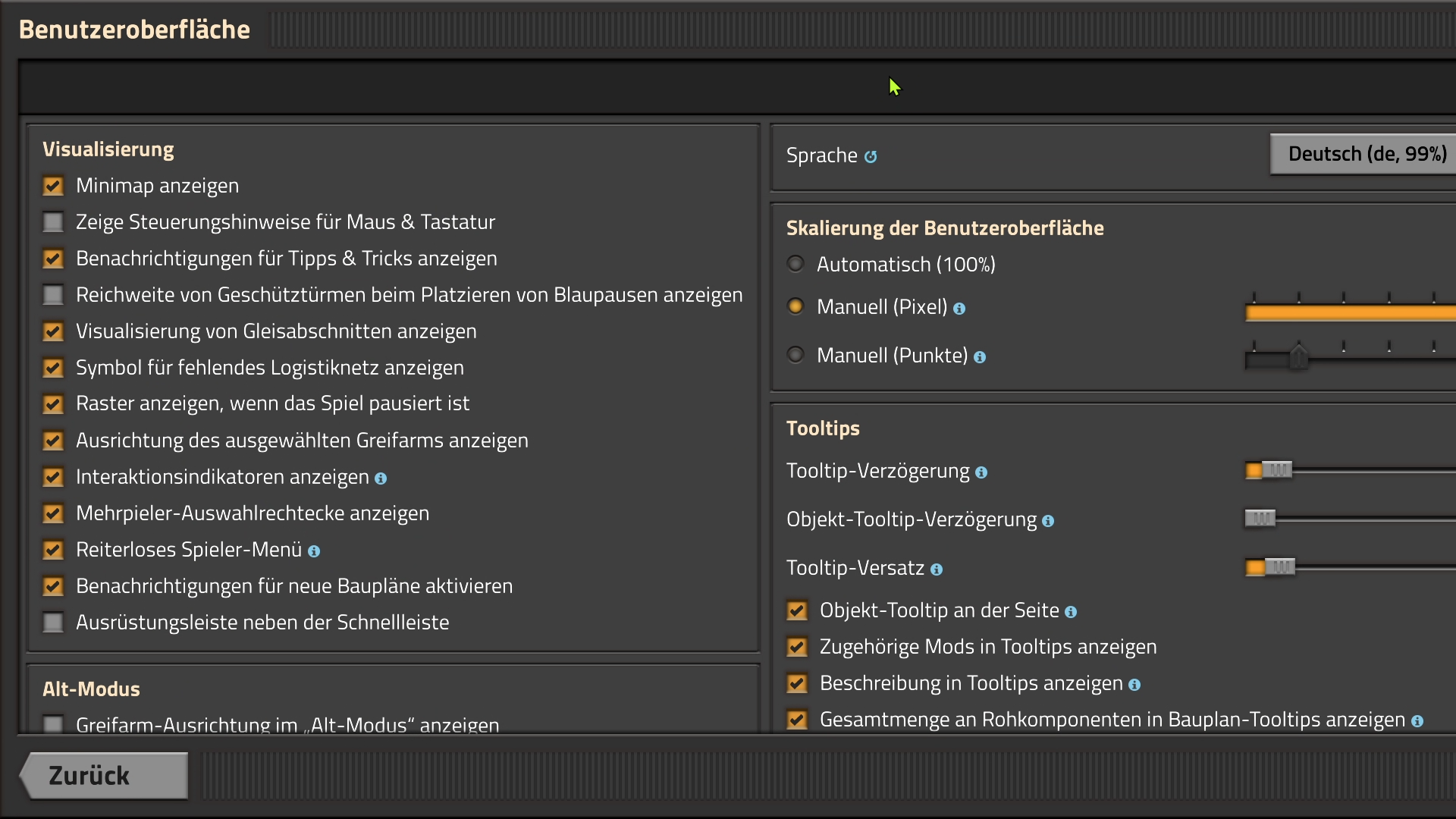This screenshot has height=819, width=1456.
Task: Select the Manuell (Punkte) radio option
Action: pos(795,355)
